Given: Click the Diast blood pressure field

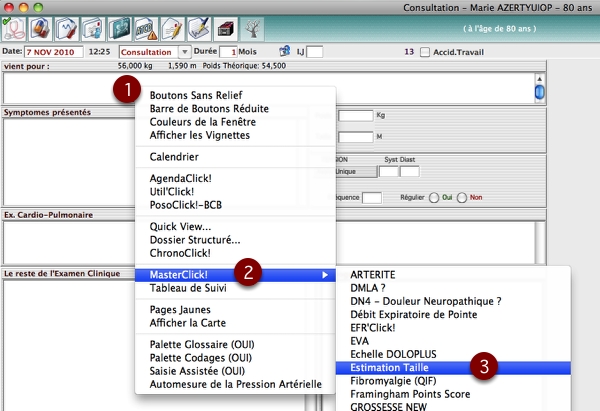Looking at the screenshot, I should click(x=409, y=171).
